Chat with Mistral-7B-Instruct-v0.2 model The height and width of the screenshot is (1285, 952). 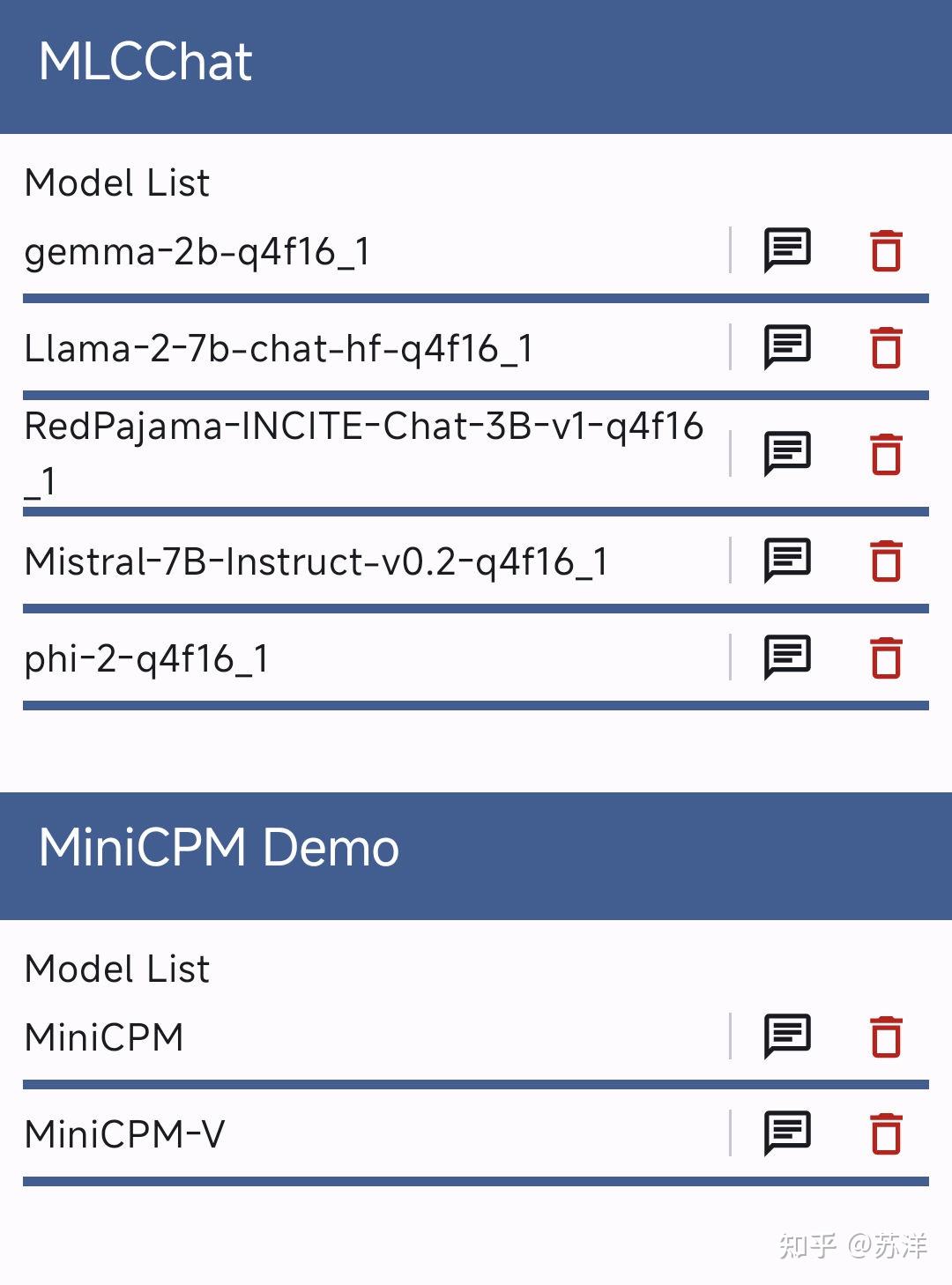(786, 561)
